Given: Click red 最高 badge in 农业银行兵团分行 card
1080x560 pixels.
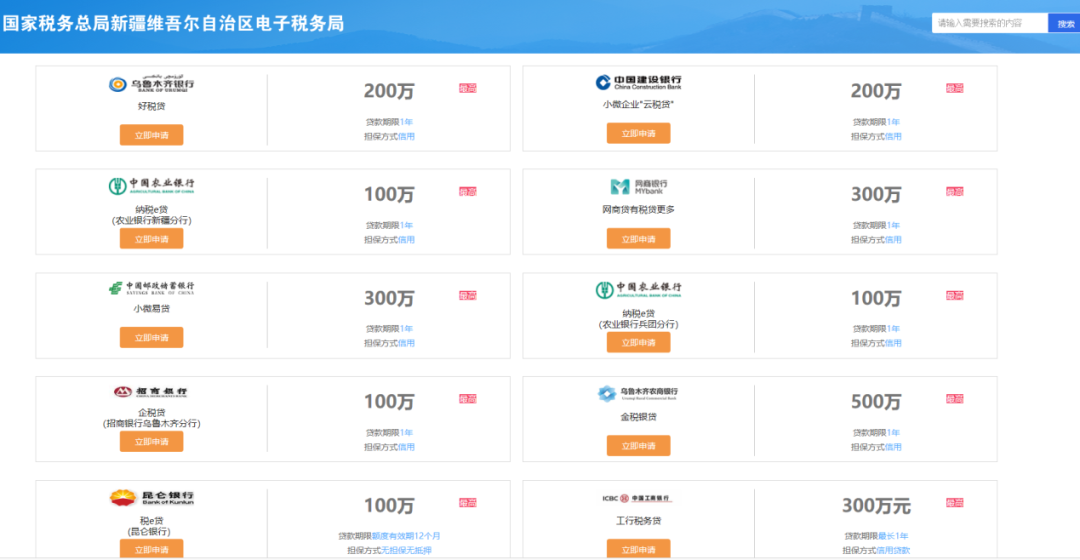Looking at the screenshot, I should pyautogui.click(x=955, y=295).
